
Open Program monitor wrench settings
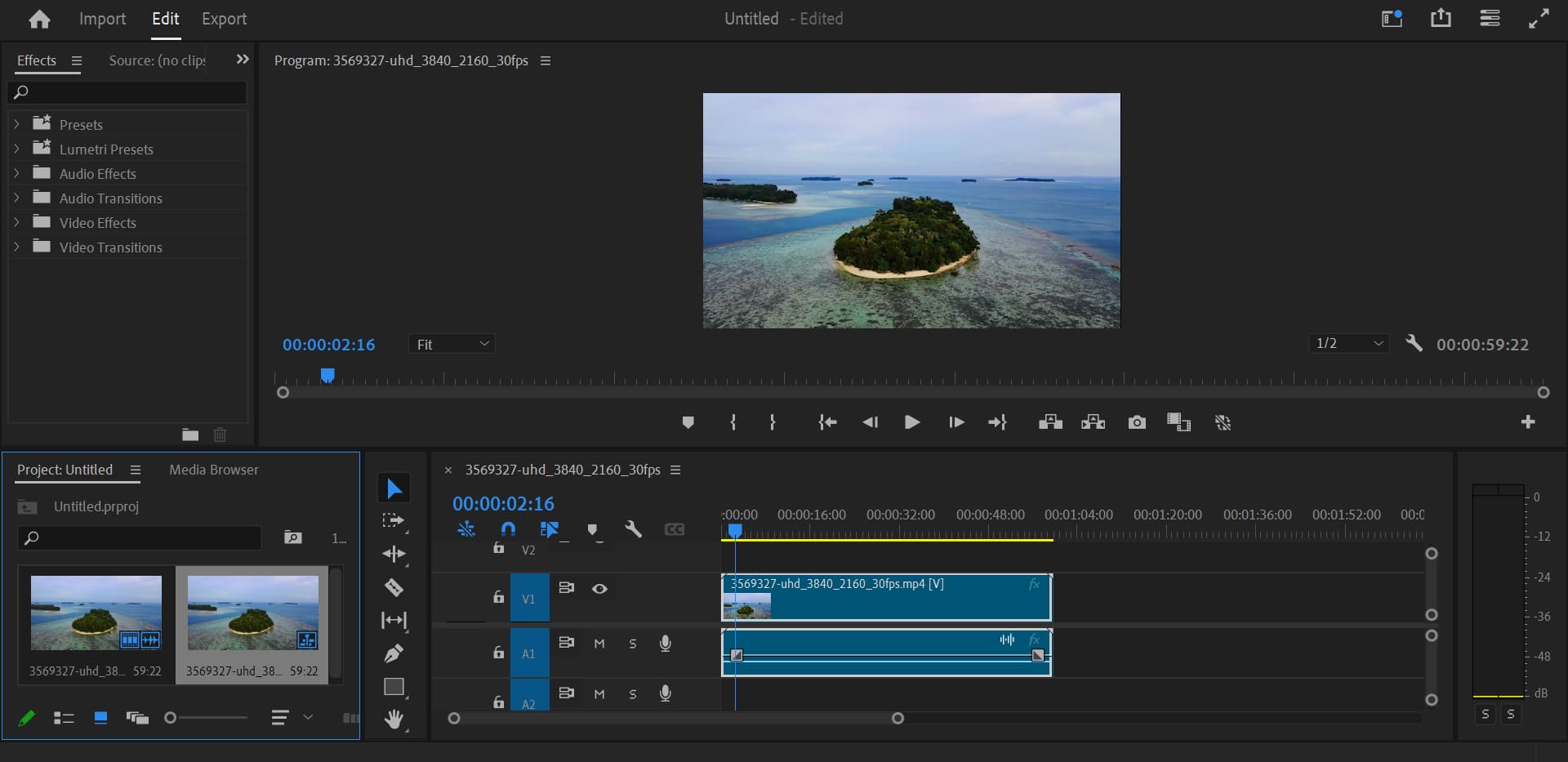point(1414,343)
